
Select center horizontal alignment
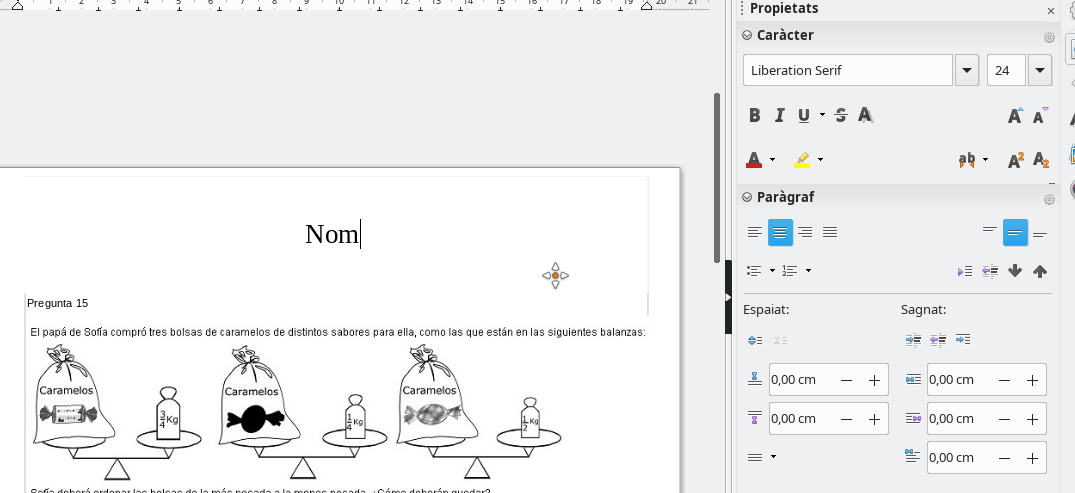(x=780, y=232)
